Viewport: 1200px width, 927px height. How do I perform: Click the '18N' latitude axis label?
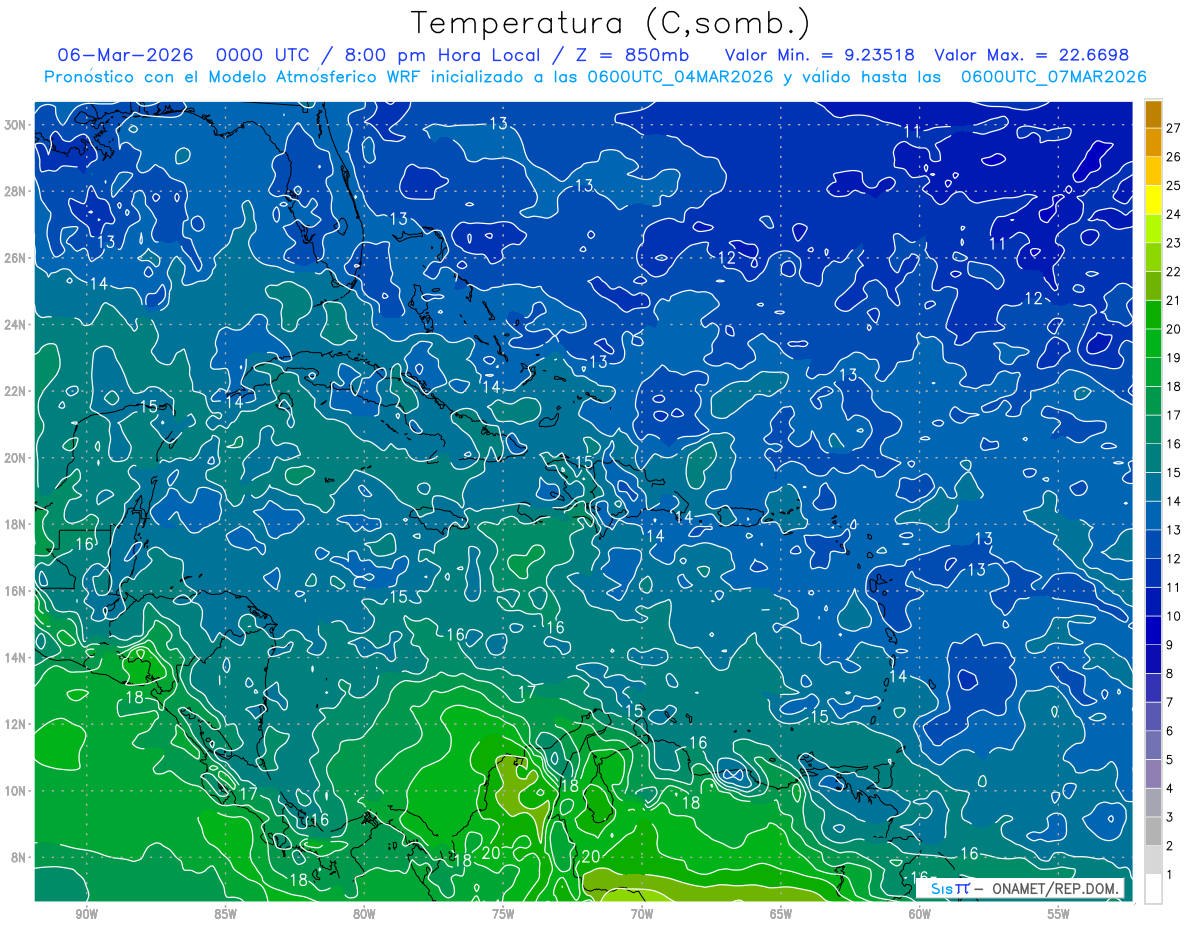pos(16,524)
